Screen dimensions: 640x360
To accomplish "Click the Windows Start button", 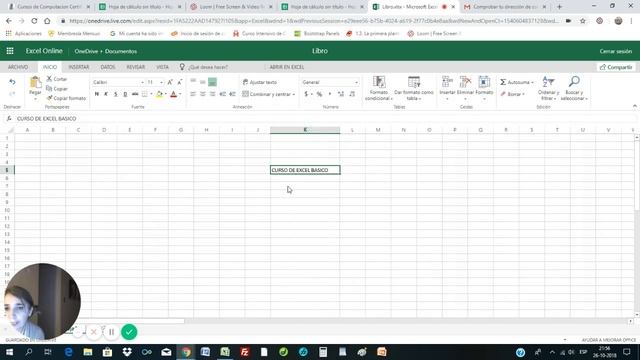I will [9, 352].
